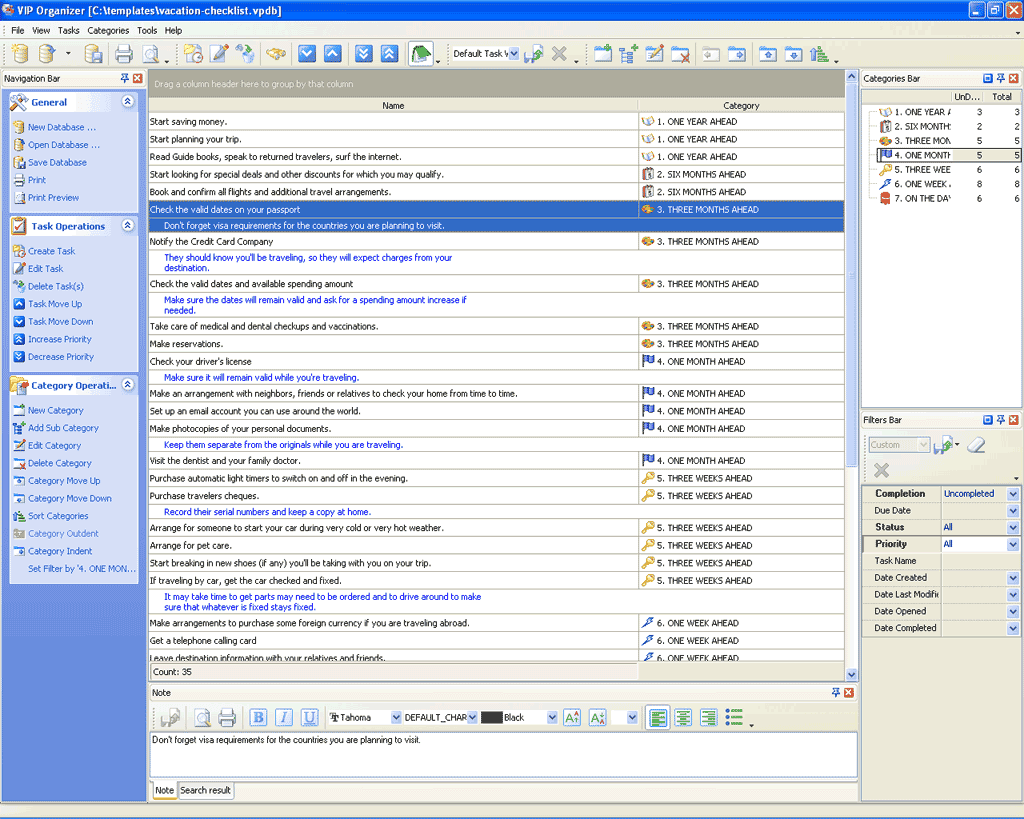
Task: Open the Tasks menu
Action: 69,30
